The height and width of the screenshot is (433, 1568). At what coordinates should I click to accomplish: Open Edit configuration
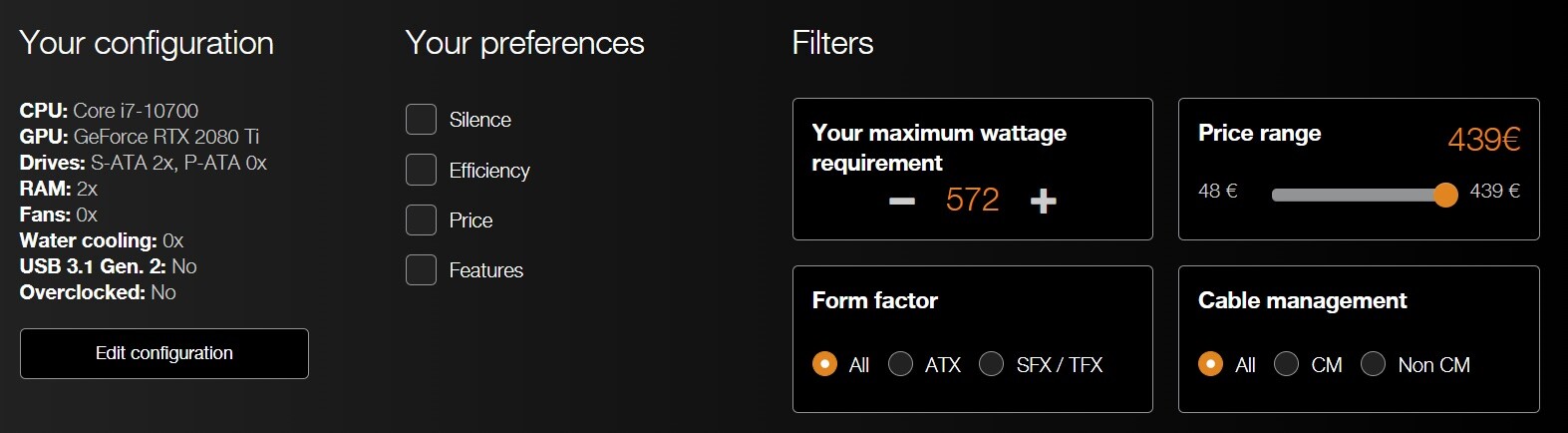(164, 353)
